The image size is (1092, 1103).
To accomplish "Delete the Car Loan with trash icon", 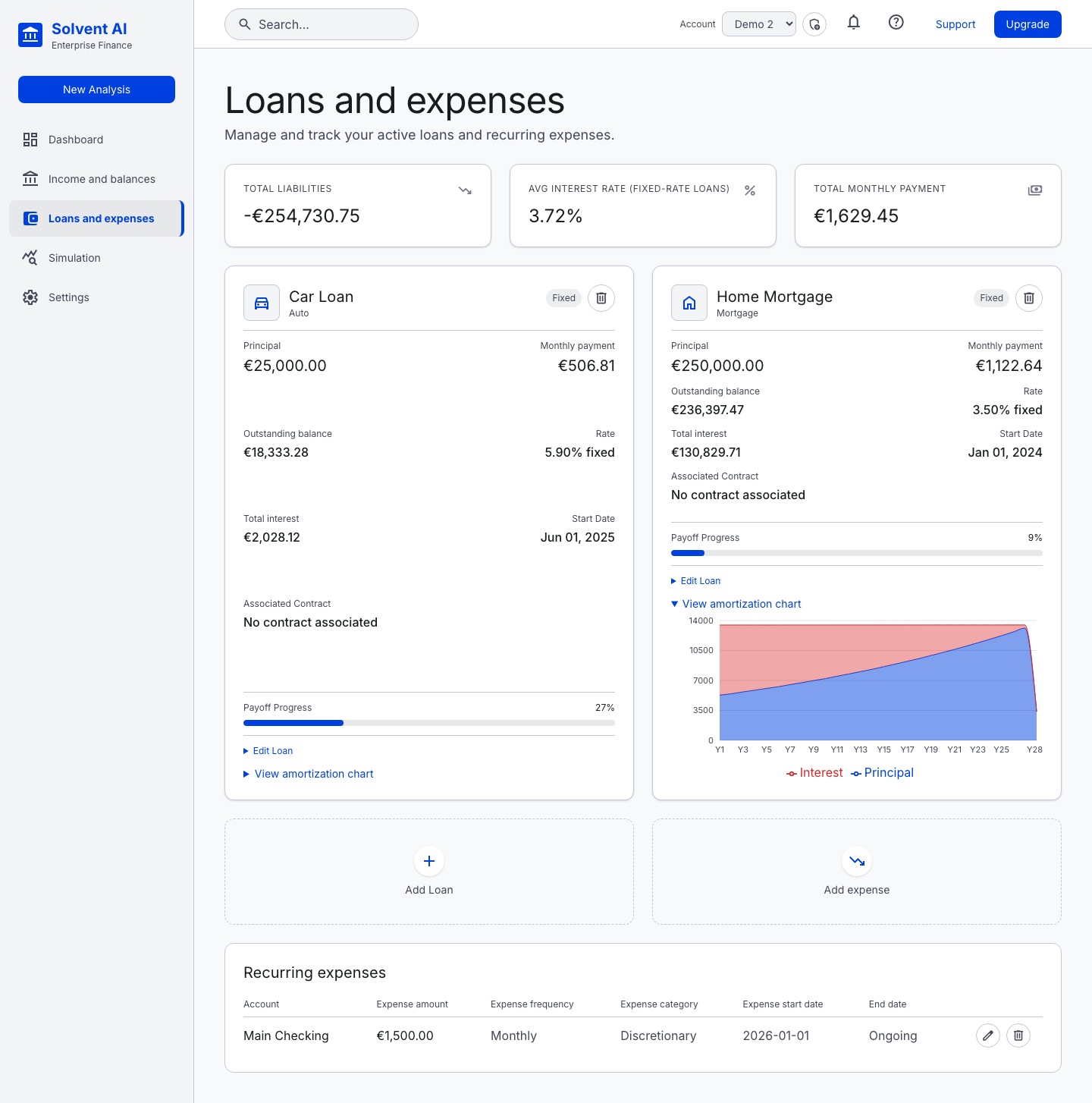I will pyautogui.click(x=601, y=298).
